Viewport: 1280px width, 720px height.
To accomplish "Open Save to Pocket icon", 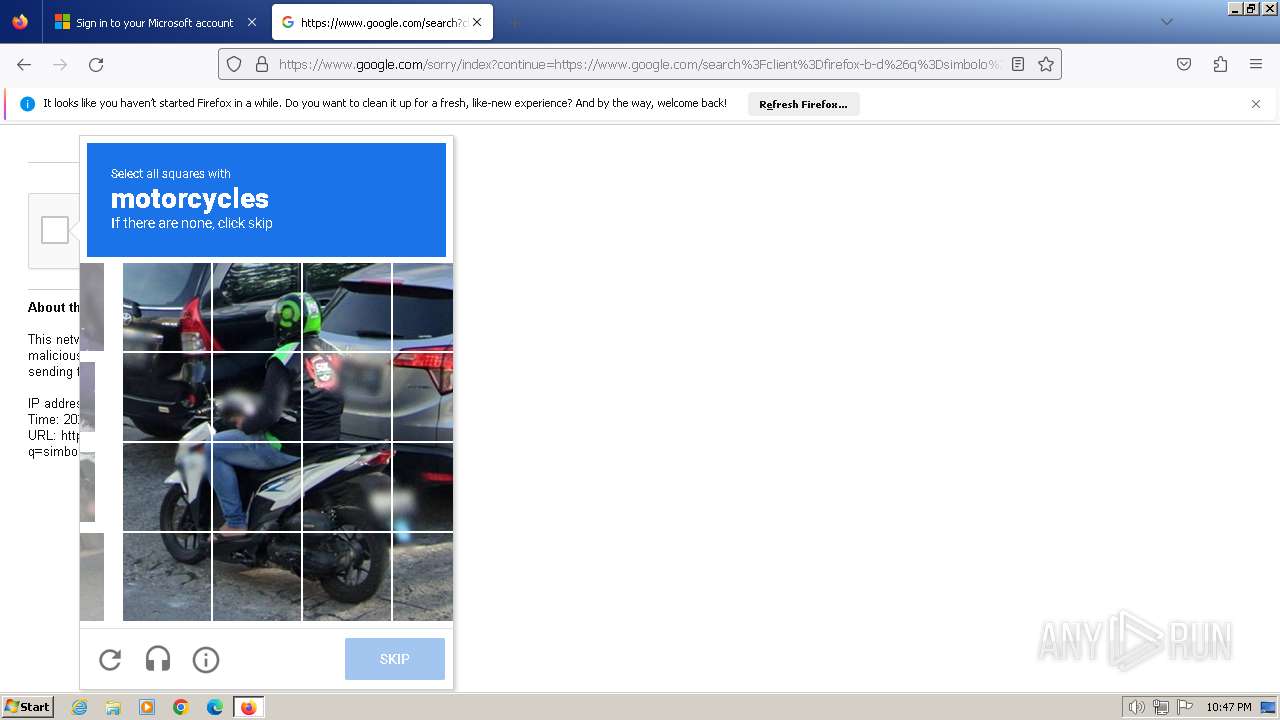I will click(1184, 64).
